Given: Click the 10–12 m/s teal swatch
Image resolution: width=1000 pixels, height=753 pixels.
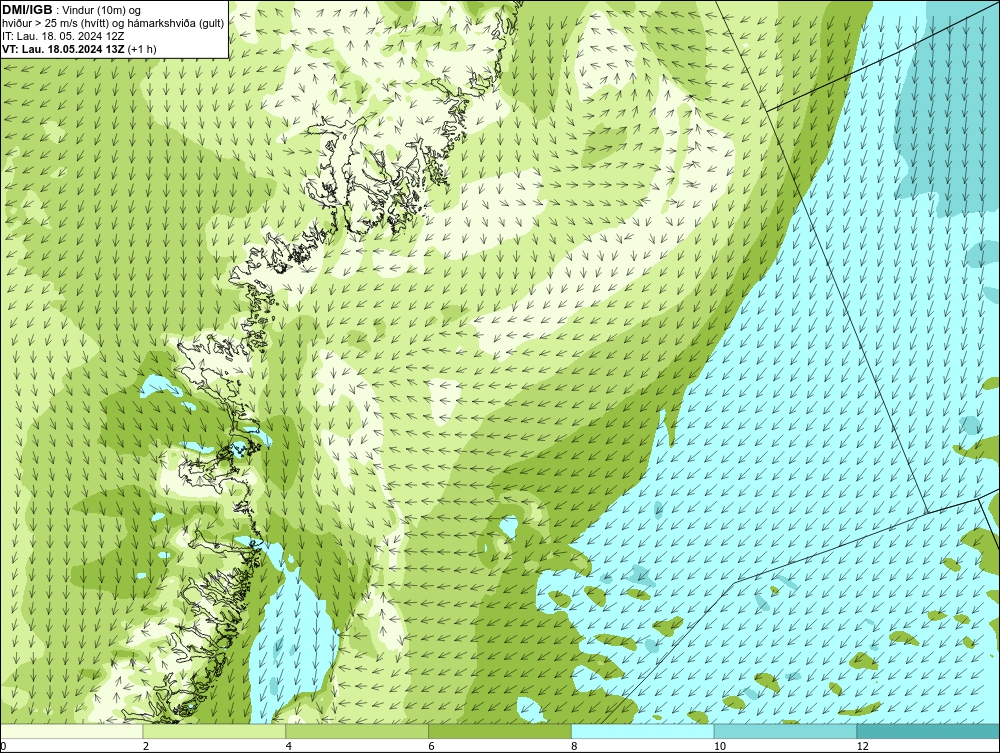Looking at the screenshot, I should point(786,731).
